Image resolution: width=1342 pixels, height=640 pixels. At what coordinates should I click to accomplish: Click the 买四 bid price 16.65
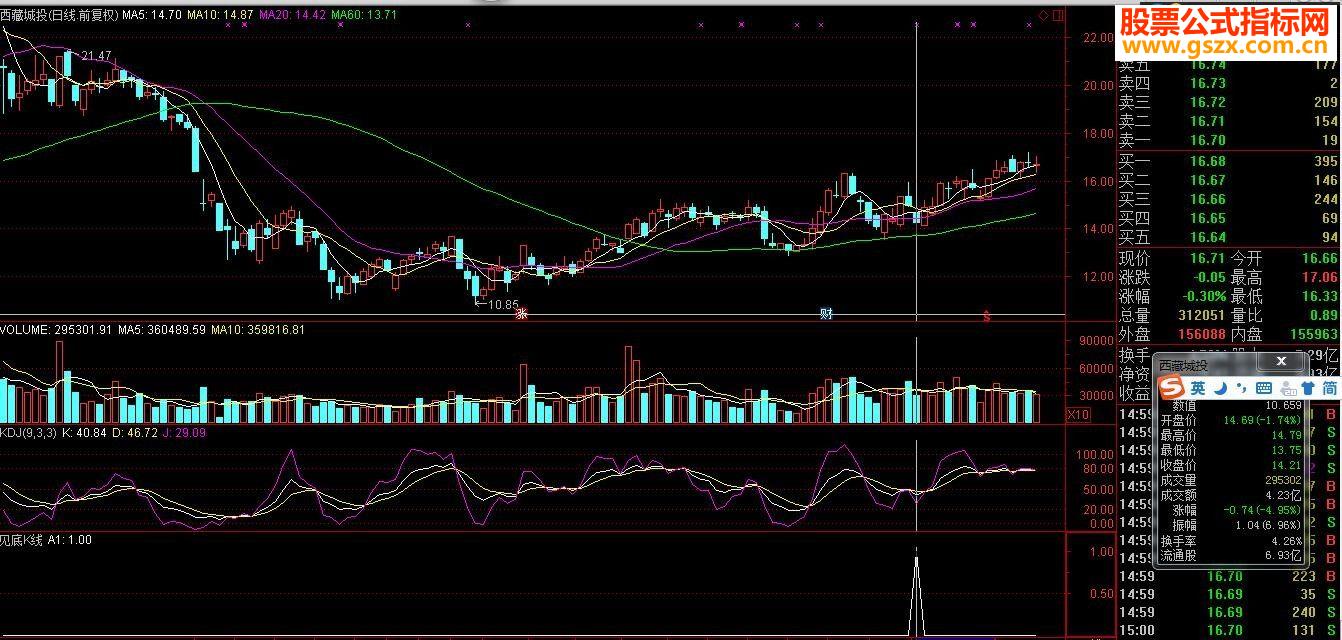click(1208, 218)
